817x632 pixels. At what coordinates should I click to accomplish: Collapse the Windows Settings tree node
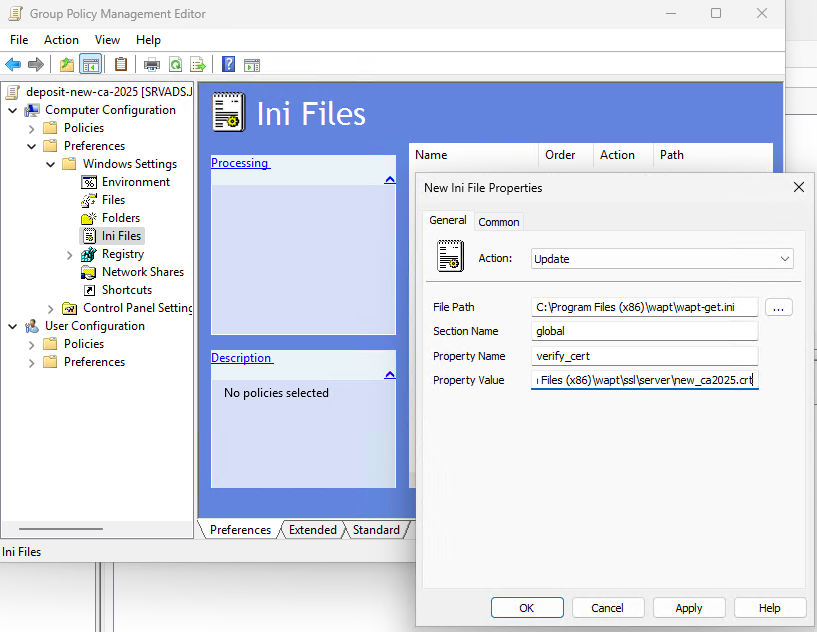point(51,164)
